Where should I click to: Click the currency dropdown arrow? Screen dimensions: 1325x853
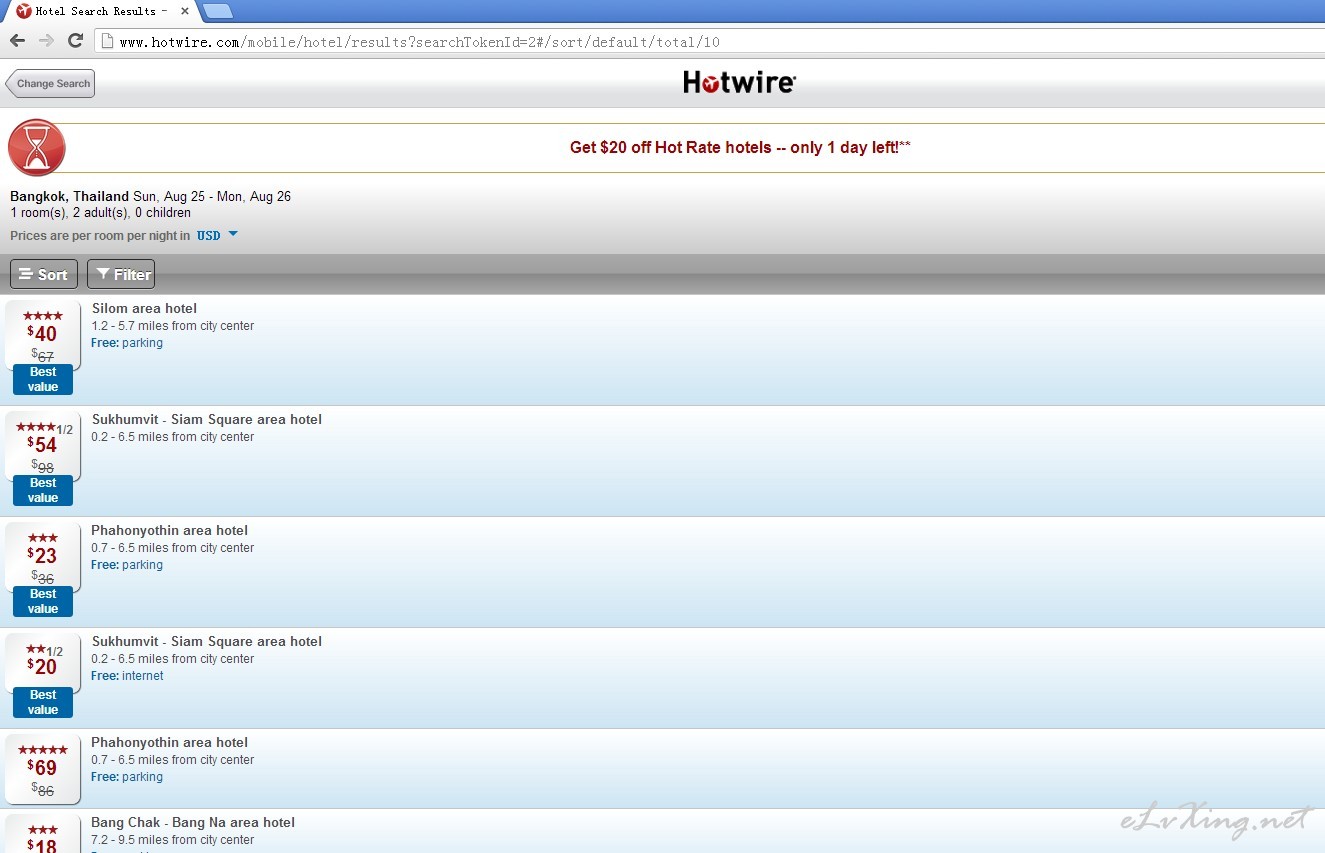233,234
